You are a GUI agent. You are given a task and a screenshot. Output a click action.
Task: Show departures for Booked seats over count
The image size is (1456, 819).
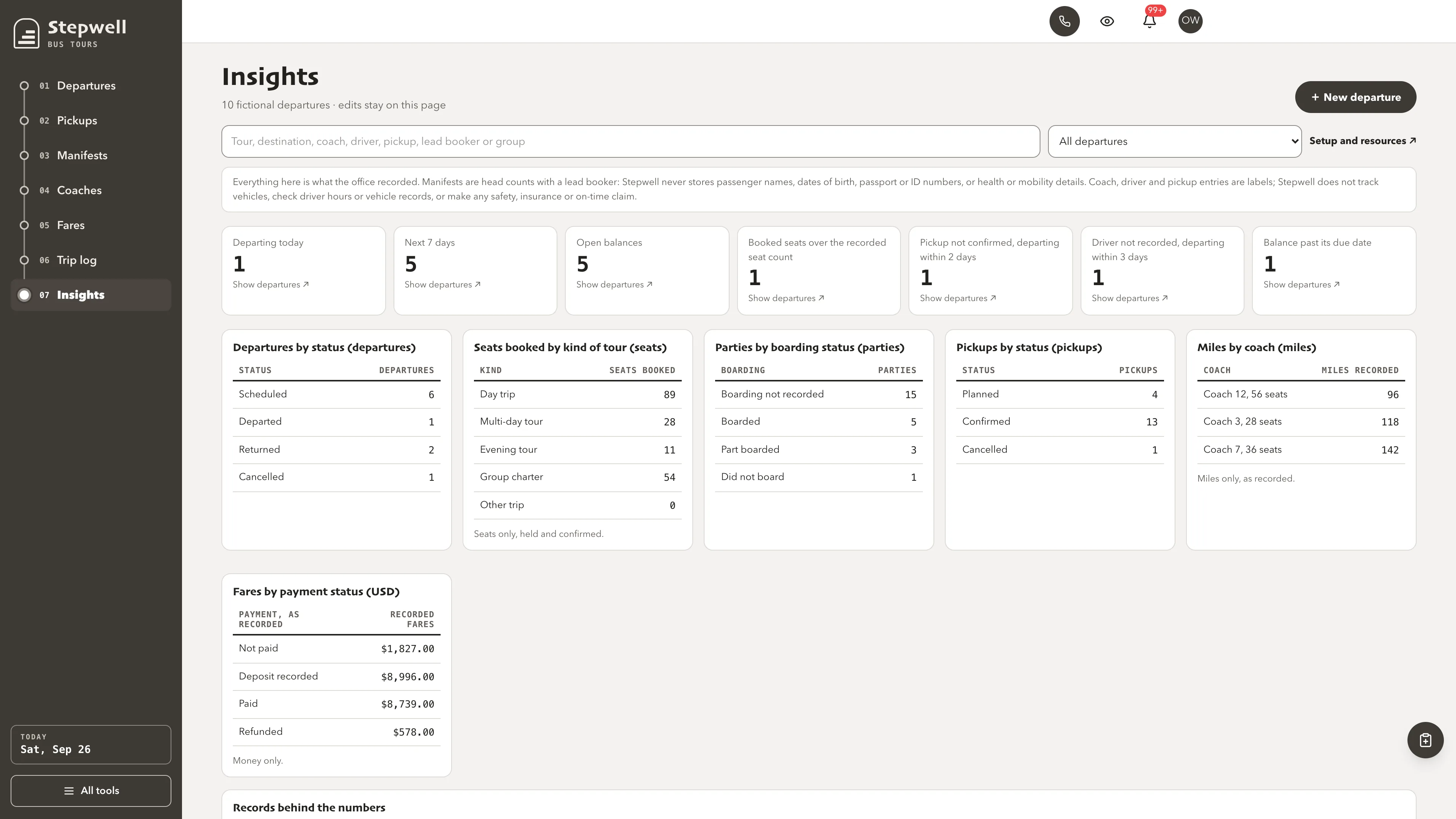pos(786,298)
